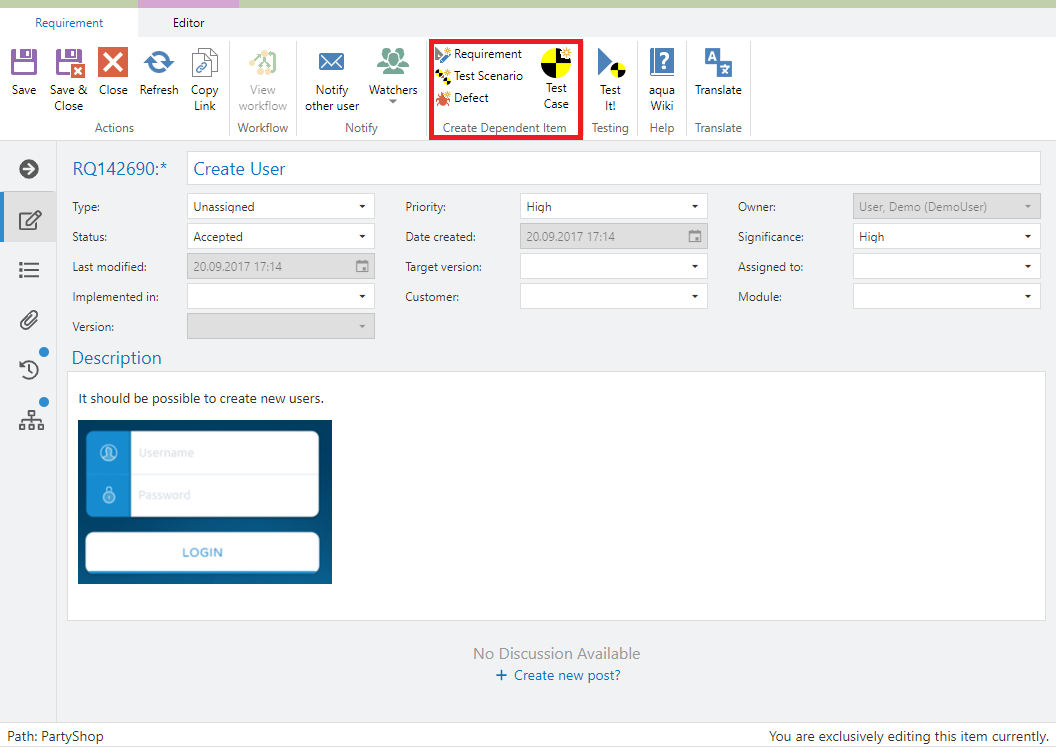Click the Create User title field

tap(613, 169)
